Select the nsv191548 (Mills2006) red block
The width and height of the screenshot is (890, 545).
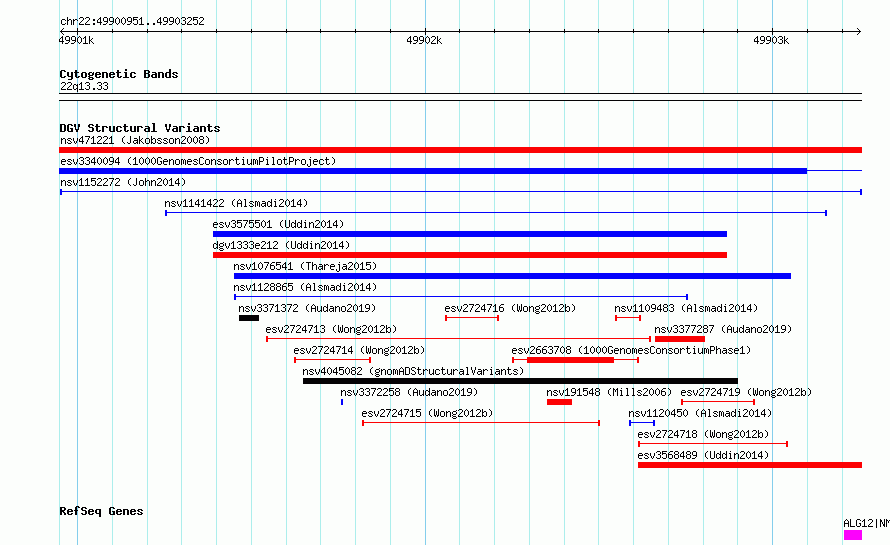(559, 402)
